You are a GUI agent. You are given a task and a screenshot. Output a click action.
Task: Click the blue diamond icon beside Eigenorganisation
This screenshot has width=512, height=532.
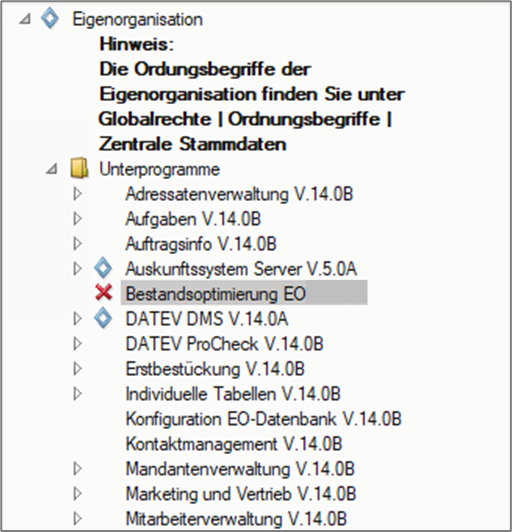pyautogui.click(x=50, y=19)
